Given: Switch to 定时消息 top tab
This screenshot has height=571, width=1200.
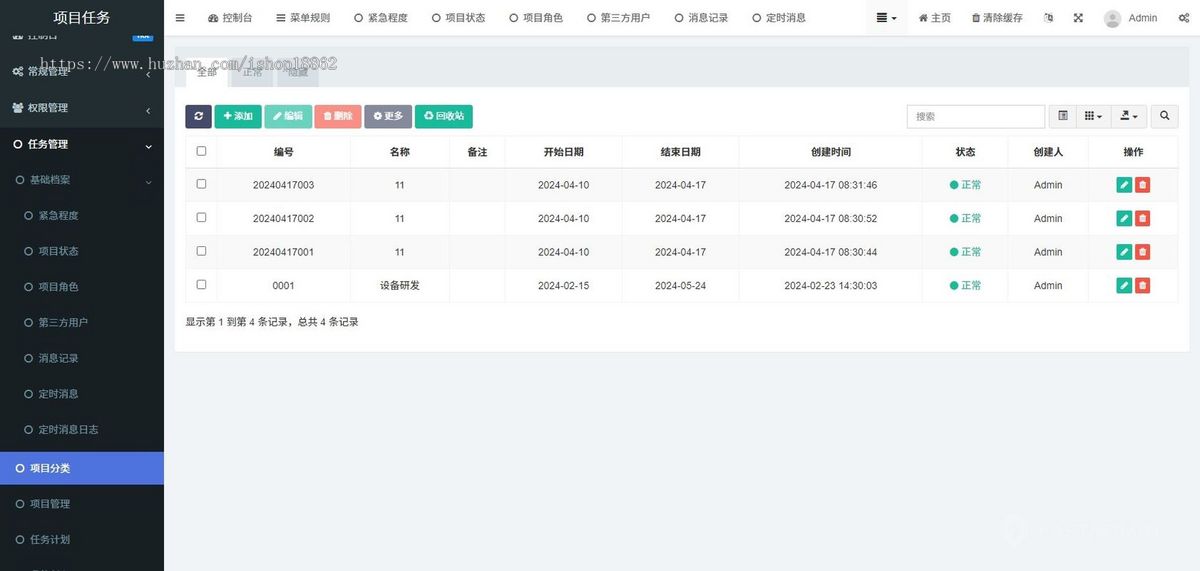Looking at the screenshot, I should click(779, 18).
